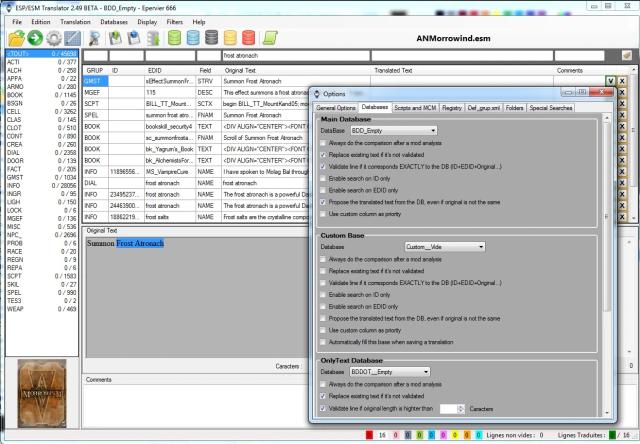
Task: Open a mod file with the folder icon
Action: pos(16,38)
